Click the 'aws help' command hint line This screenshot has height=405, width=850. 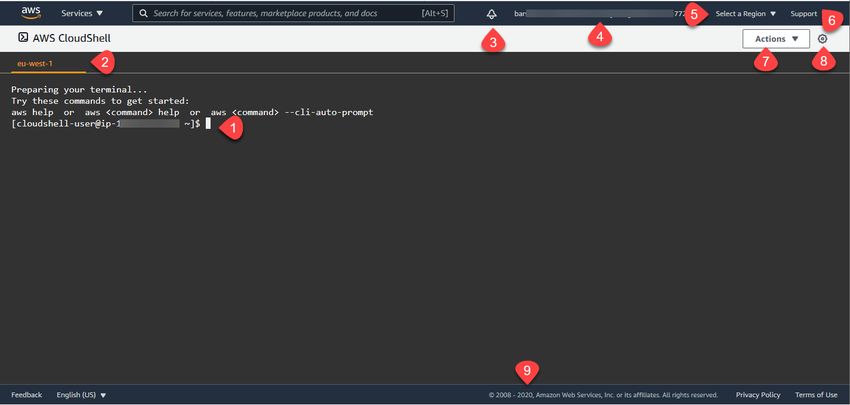192,112
